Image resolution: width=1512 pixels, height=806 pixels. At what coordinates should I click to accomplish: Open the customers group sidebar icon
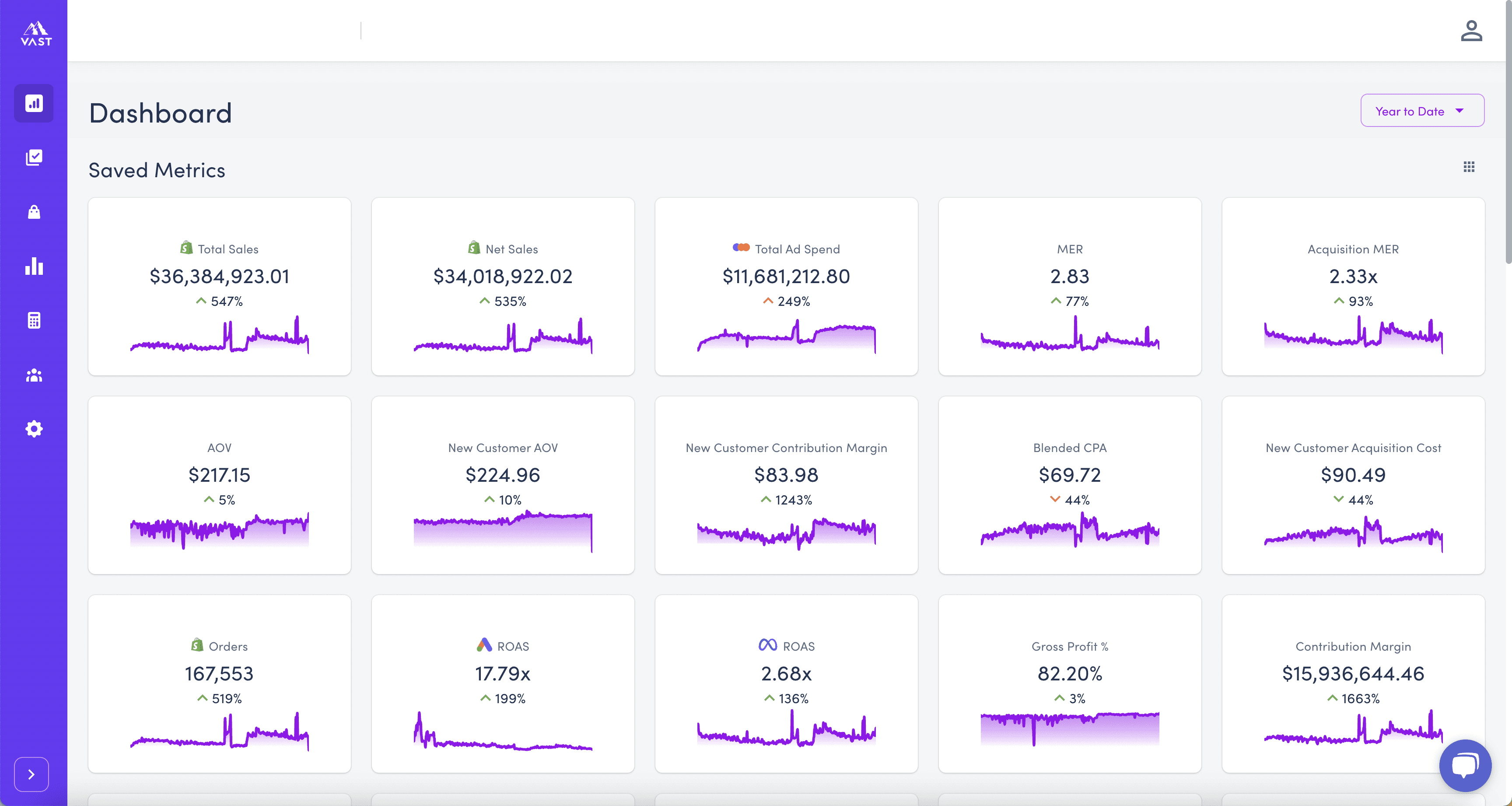pyautogui.click(x=34, y=375)
